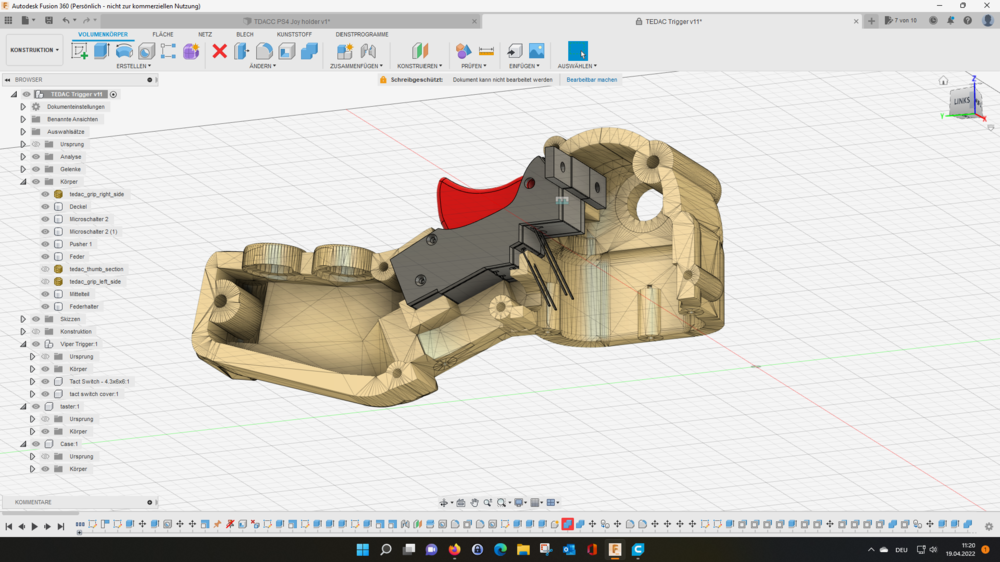1000x562 pixels.
Task: Click the Insert image canvas icon
Action: click(x=537, y=51)
